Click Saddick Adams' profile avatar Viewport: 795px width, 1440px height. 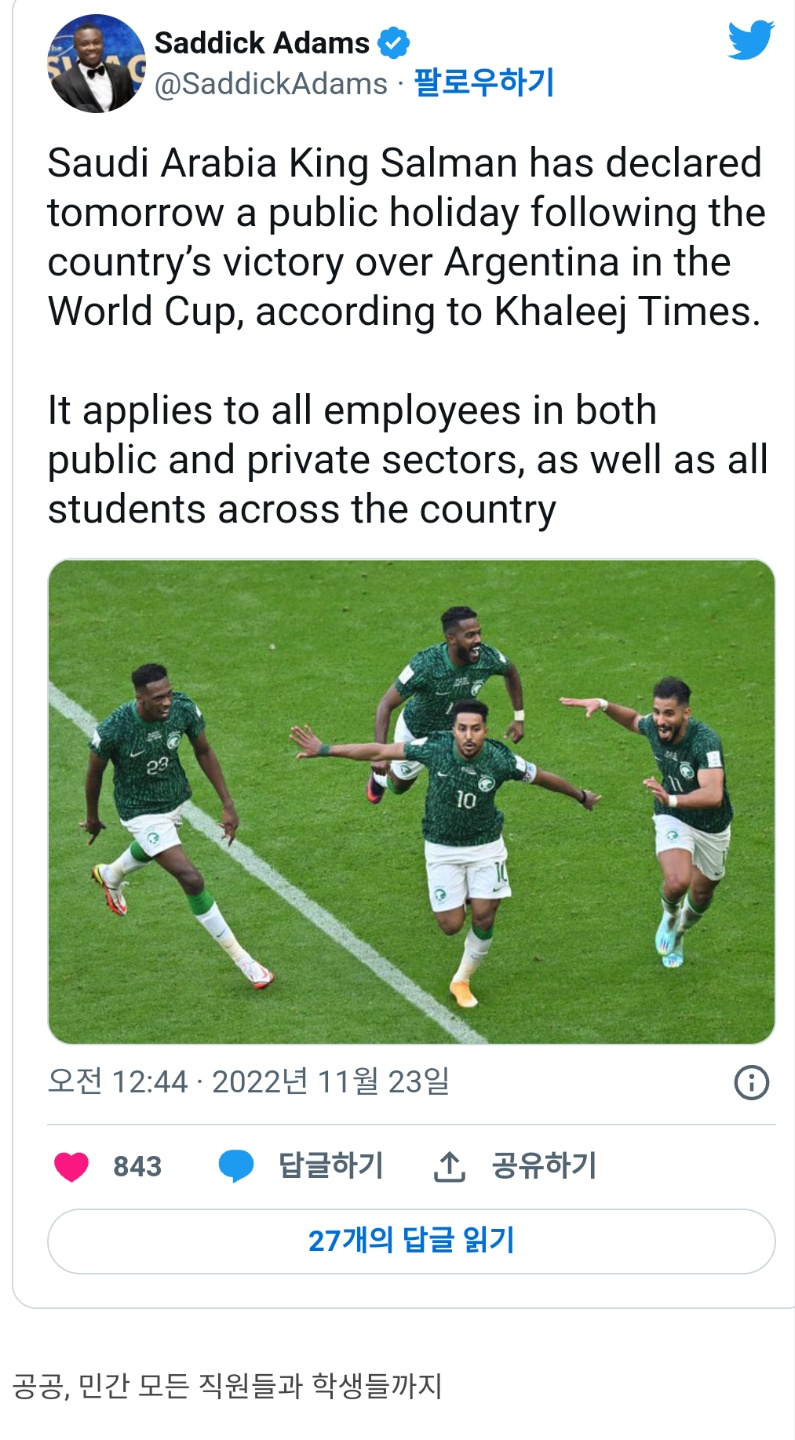pyautogui.click(x=97, y=63)
